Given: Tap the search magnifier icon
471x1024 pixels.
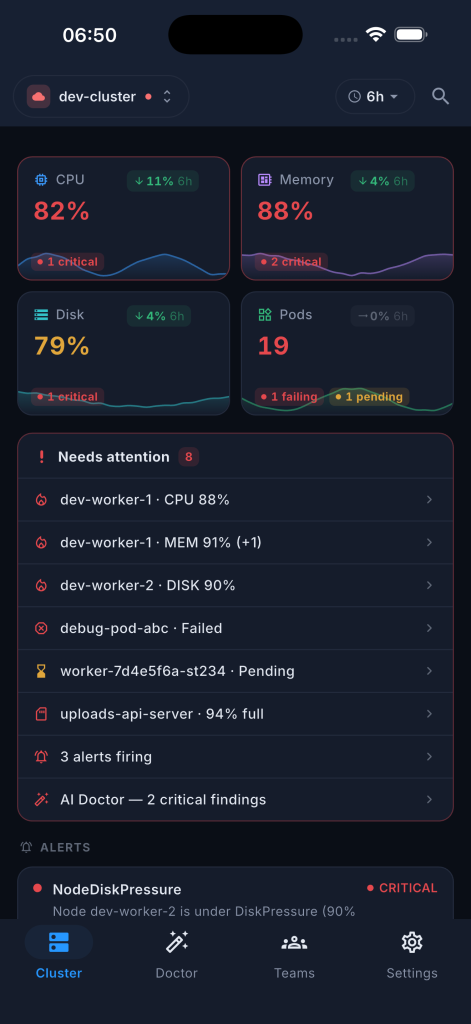Looking at the screenshot, I should pyautogui.click(x=440, y=97).
